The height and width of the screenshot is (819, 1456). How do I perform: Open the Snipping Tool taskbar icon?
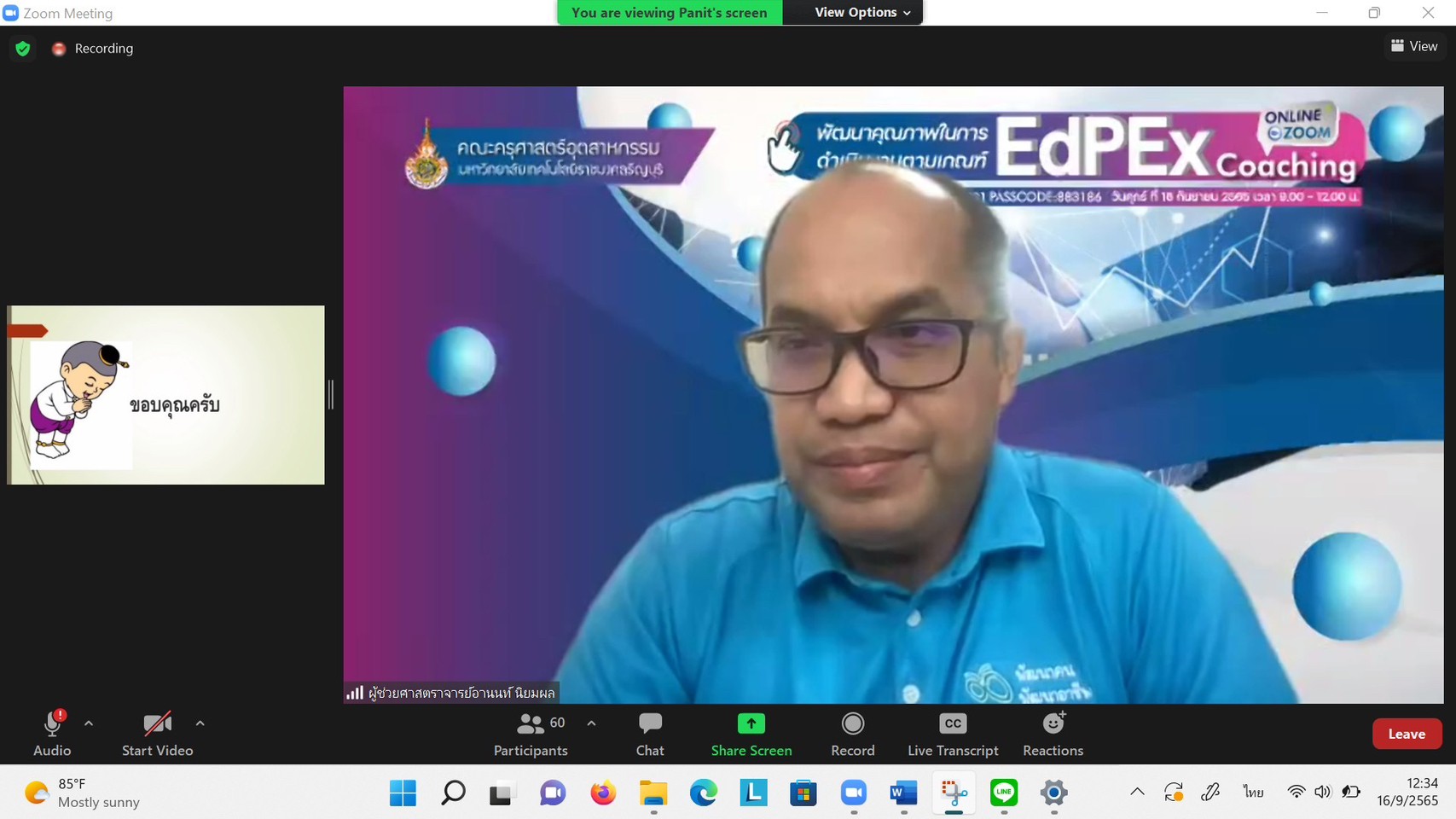(x=954, y=793)
